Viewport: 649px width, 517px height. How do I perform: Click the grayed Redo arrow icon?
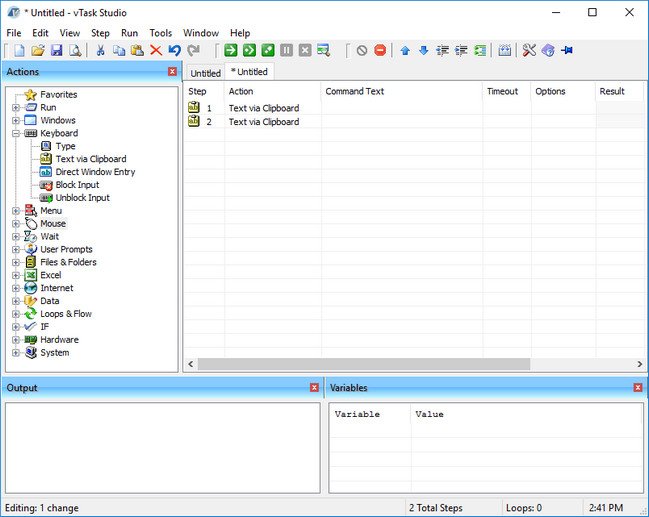point(193,50)
